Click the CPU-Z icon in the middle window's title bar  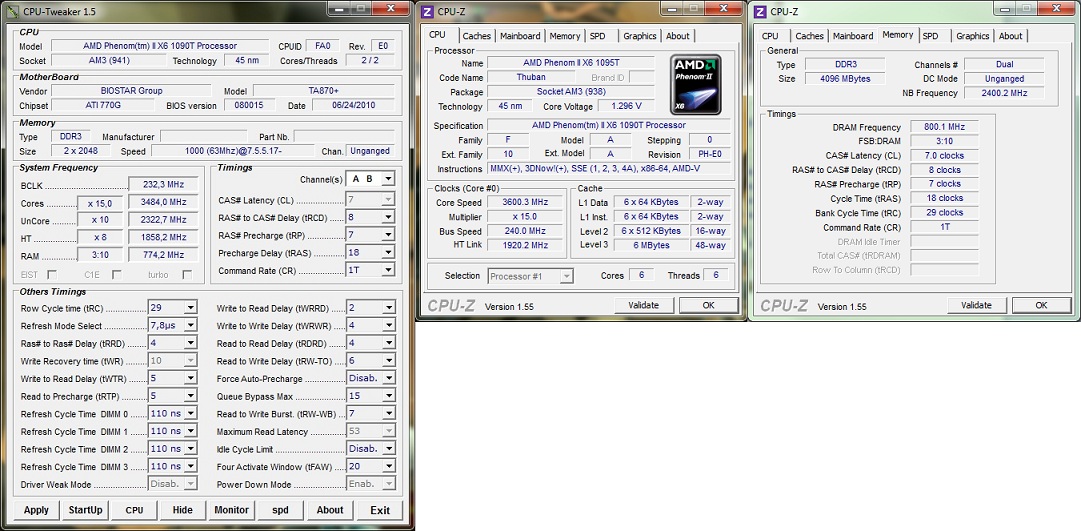pos(427,12)
